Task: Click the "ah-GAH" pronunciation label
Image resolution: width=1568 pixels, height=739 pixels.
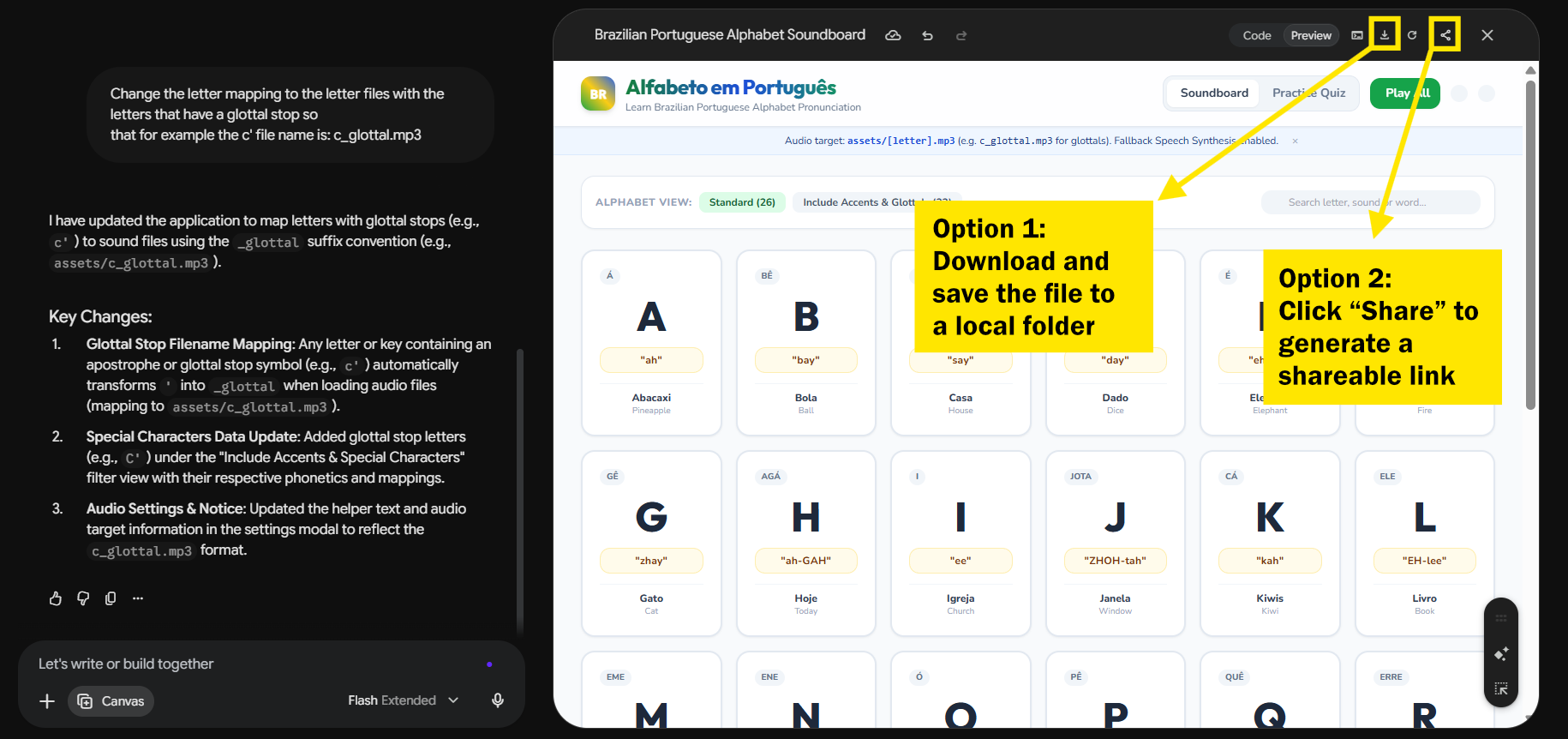Action: [x=806, y=561]
